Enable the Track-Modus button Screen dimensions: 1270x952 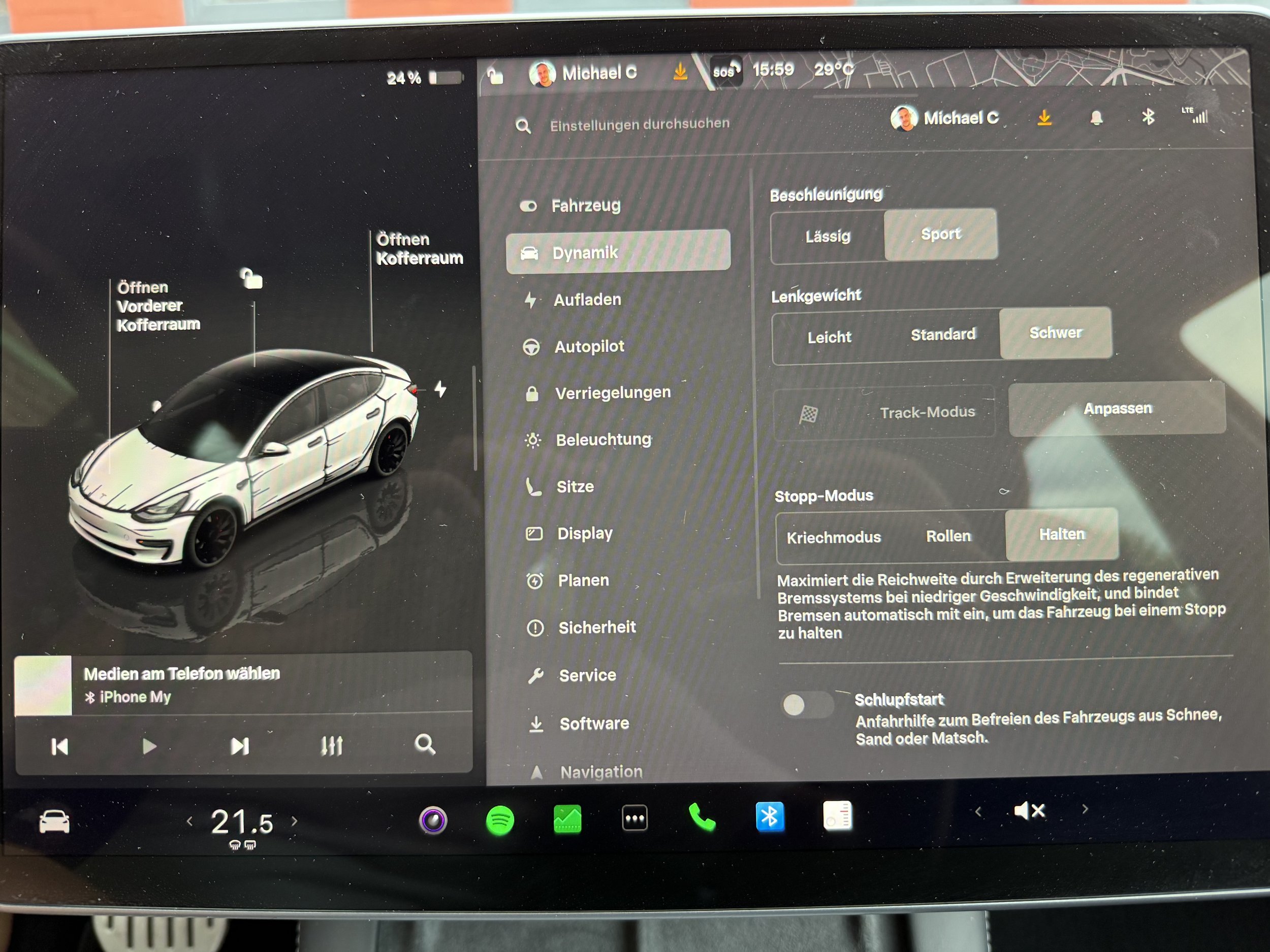[885, 412]
